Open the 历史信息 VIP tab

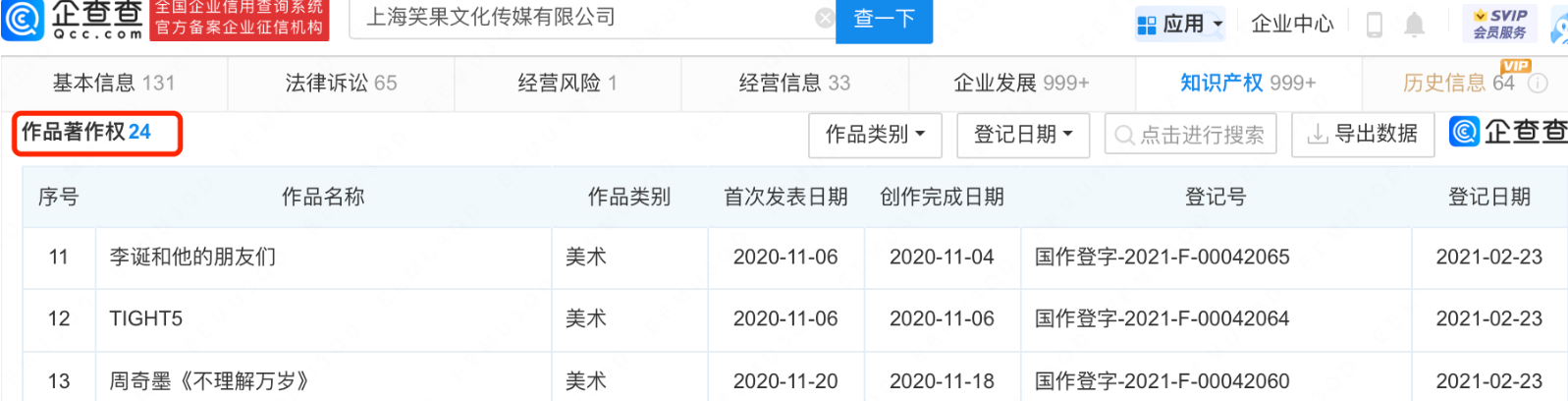tap(1459, 84)
